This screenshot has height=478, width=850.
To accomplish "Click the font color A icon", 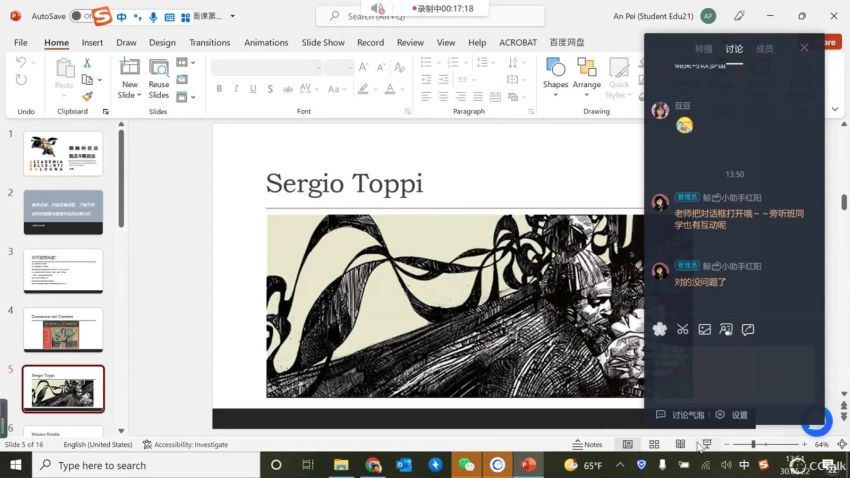I will (390, 89).
